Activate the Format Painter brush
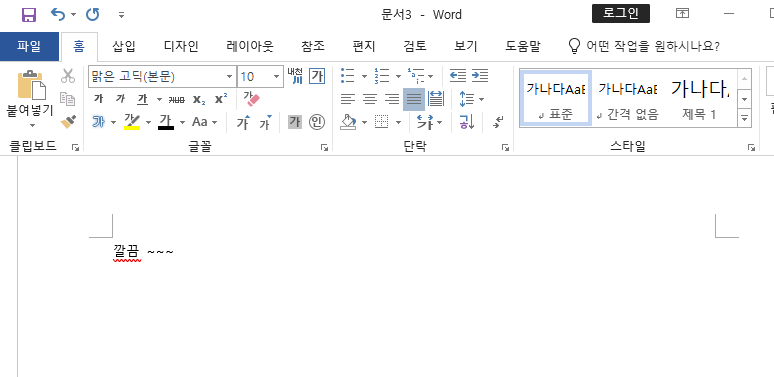The image size is (774, 377). [68, 121]
